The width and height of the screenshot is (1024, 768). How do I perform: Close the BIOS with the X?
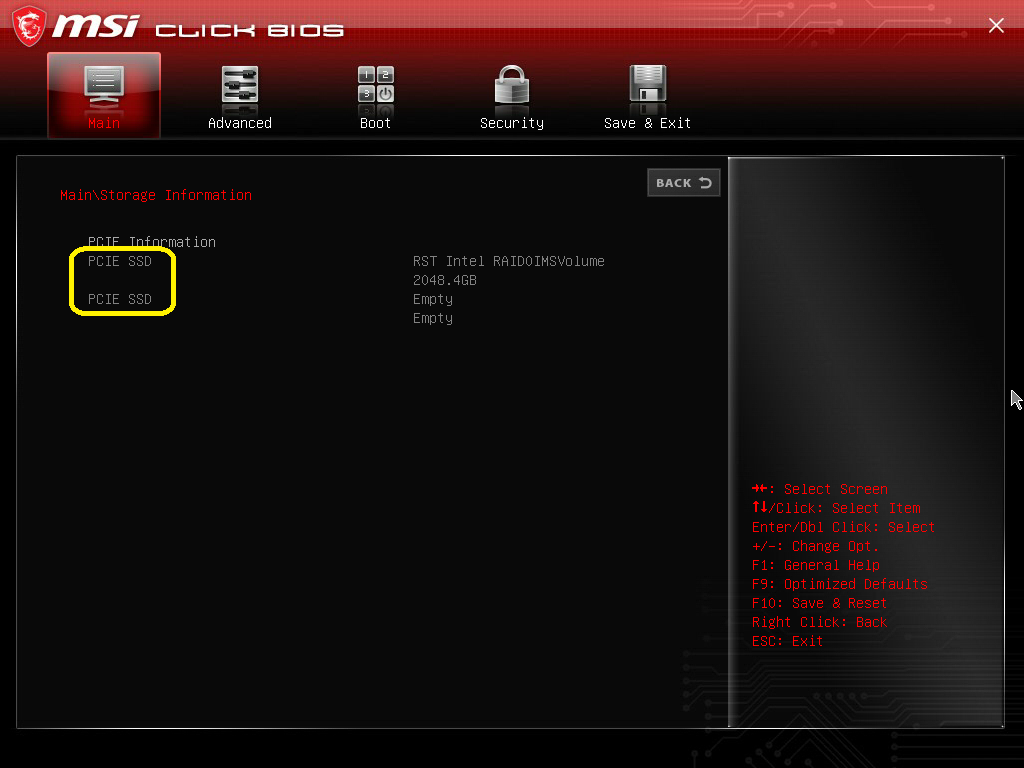coord(996,25)
